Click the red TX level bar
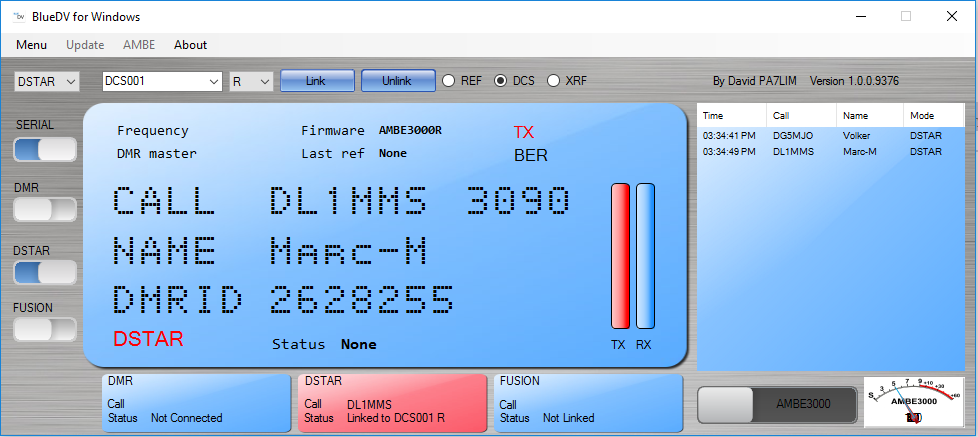Screen dimensions: 978x437 click(621, 256)
